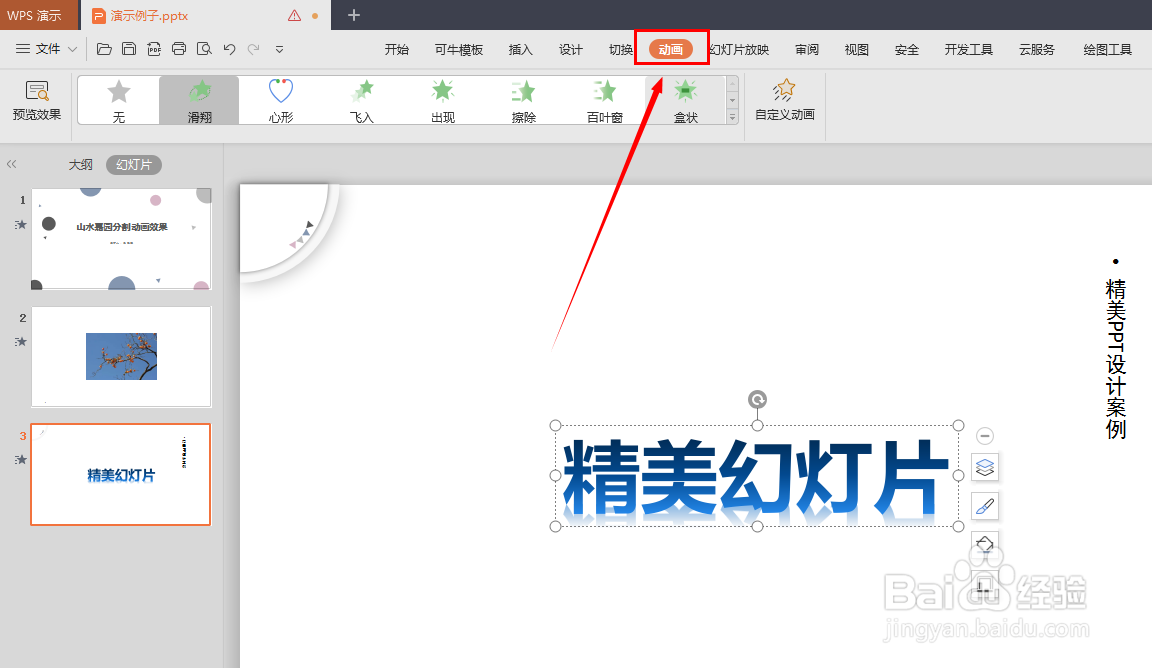Open the 云服务 tab
The height and width of the screenshot is (668, 1152).
tap(1037, 49)
